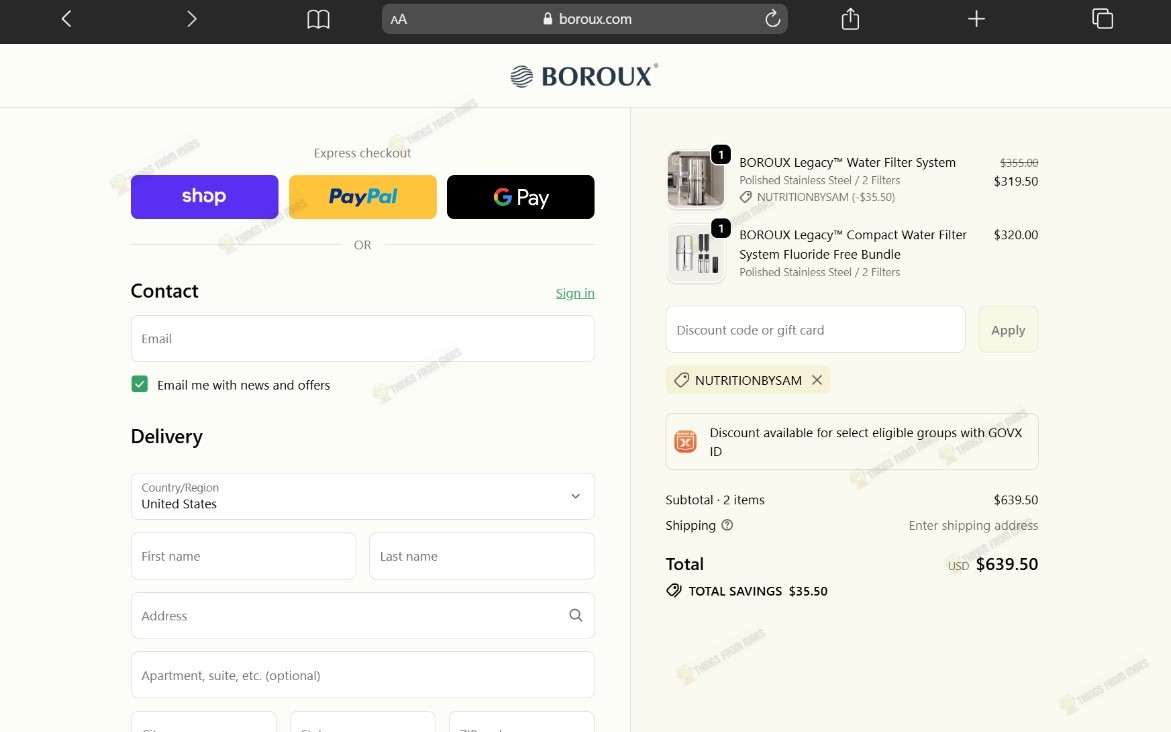This screenshot has height=732, width=1171.
Task: Click the struck-through $355.00 price
Action: click(1019, 162)
